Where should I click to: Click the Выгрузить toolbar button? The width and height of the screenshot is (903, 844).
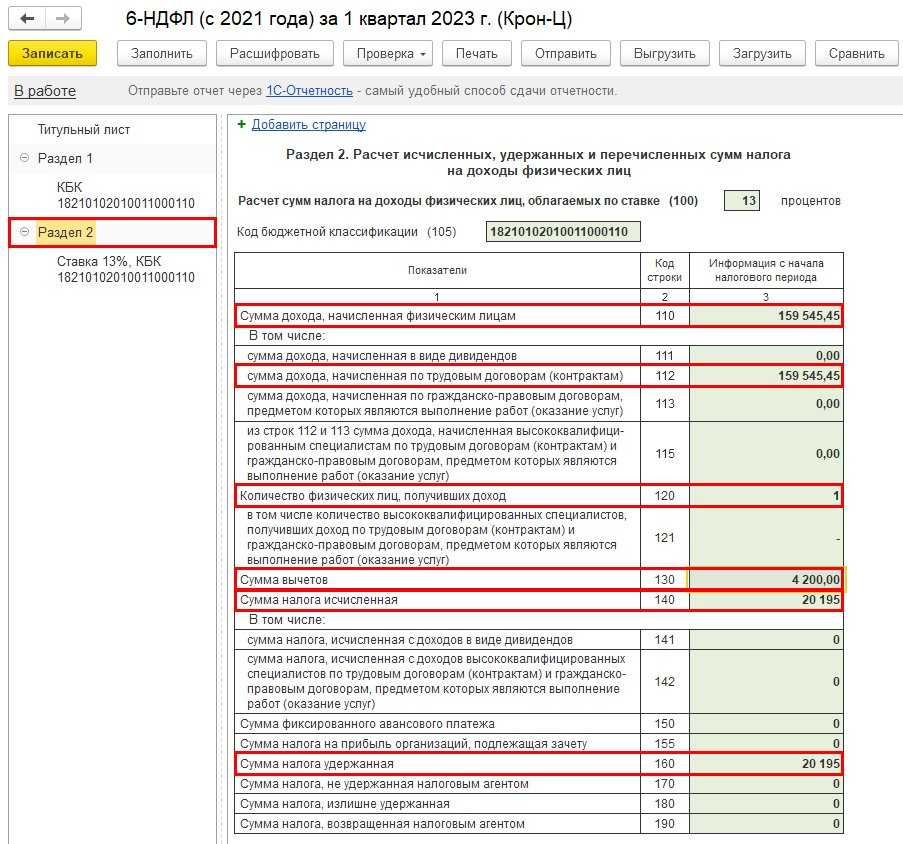664,53
